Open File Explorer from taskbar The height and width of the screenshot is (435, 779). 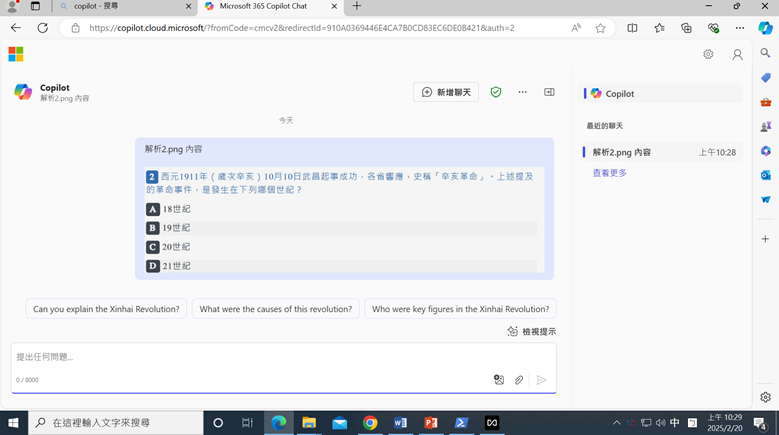(x=309, y=423)
